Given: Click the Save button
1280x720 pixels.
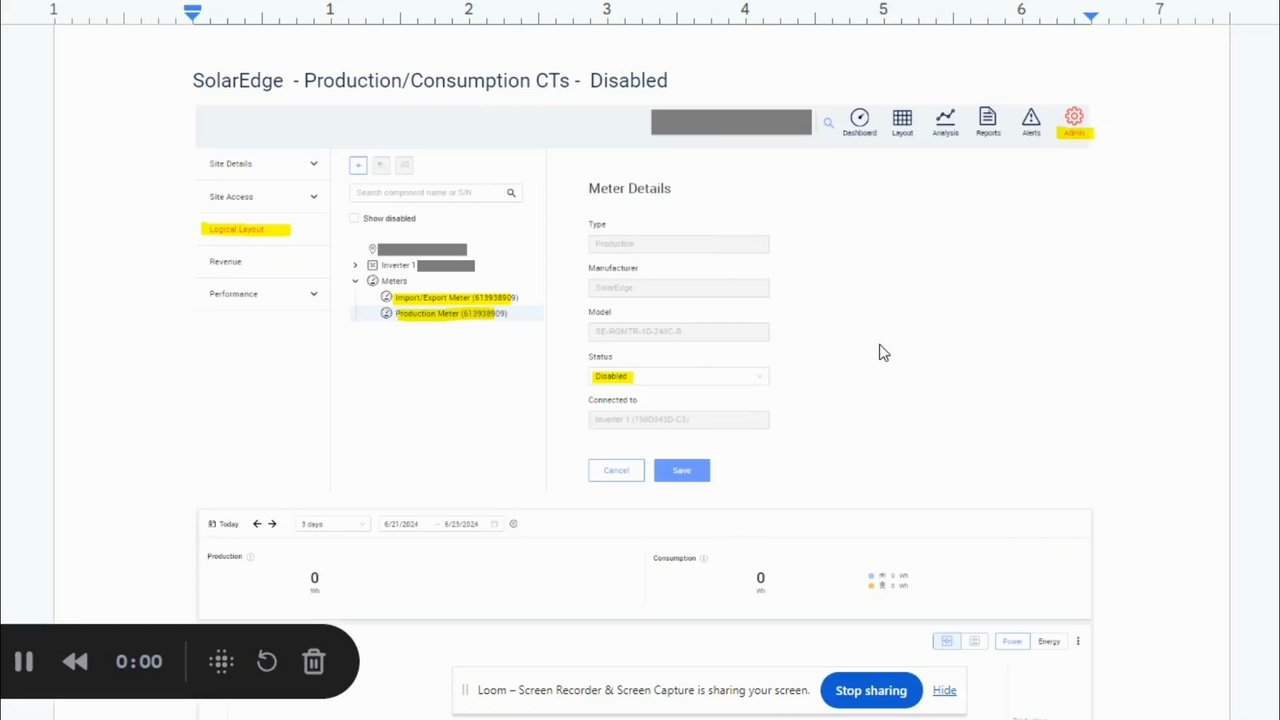Looking at the screenshot, I should (682, 470).
